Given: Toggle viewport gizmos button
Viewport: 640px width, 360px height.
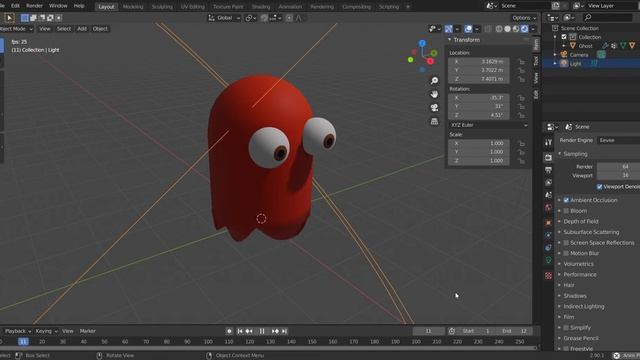Looking at the screenshot, I should coord(449,29).
